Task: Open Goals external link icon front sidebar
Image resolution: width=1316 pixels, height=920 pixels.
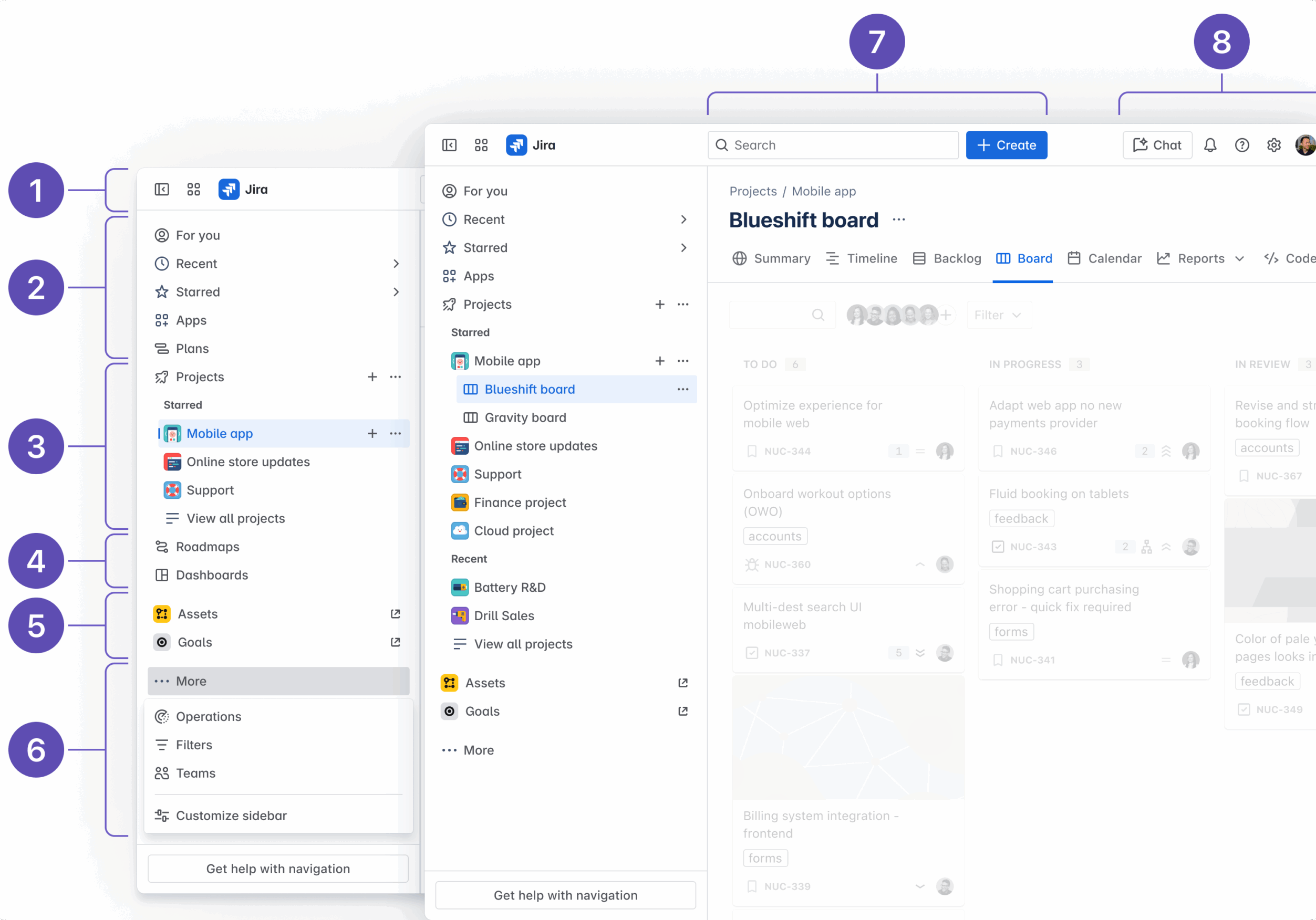Action: 682,711
